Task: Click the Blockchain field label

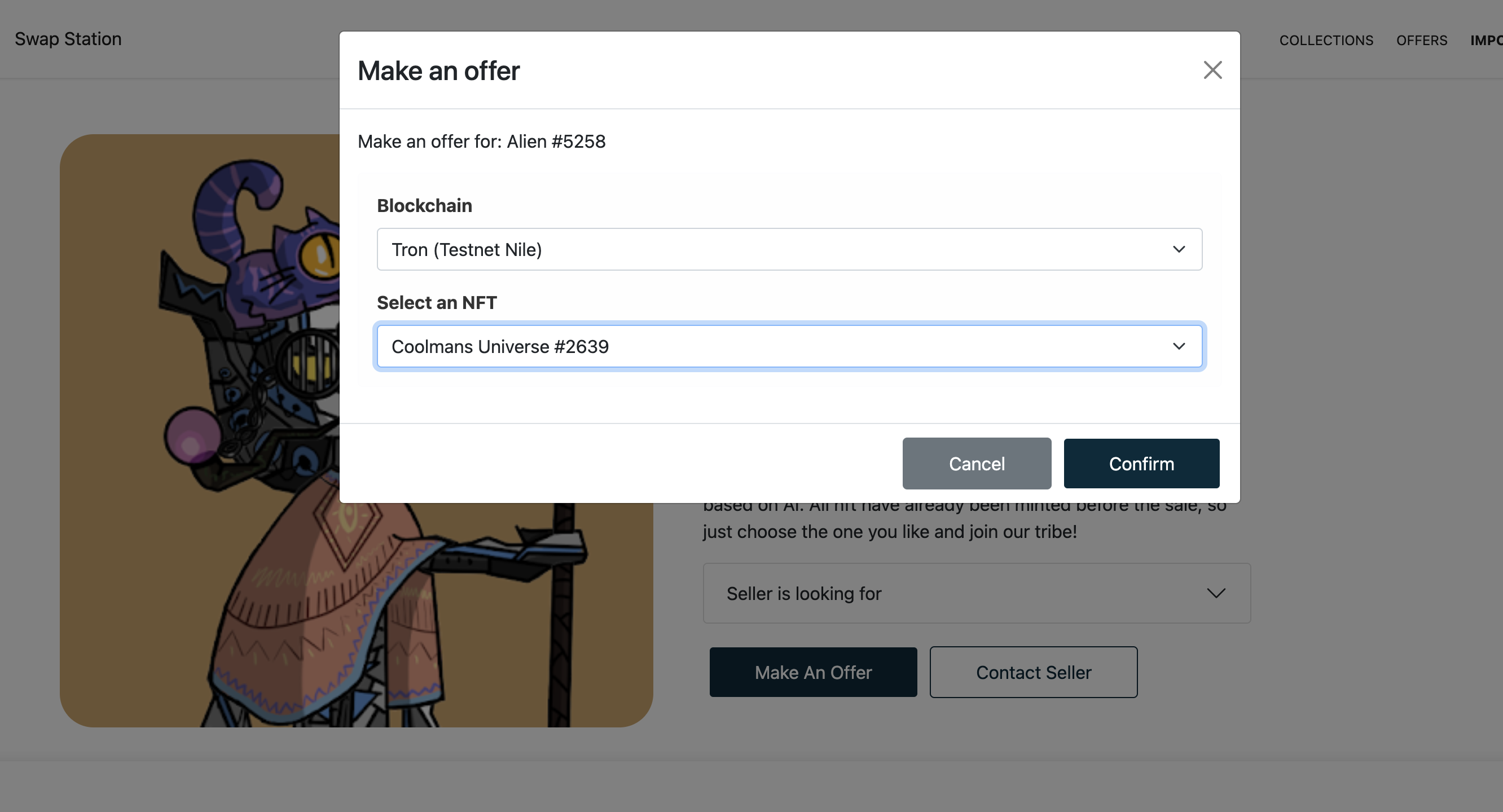Action: [x=424, y=206]
